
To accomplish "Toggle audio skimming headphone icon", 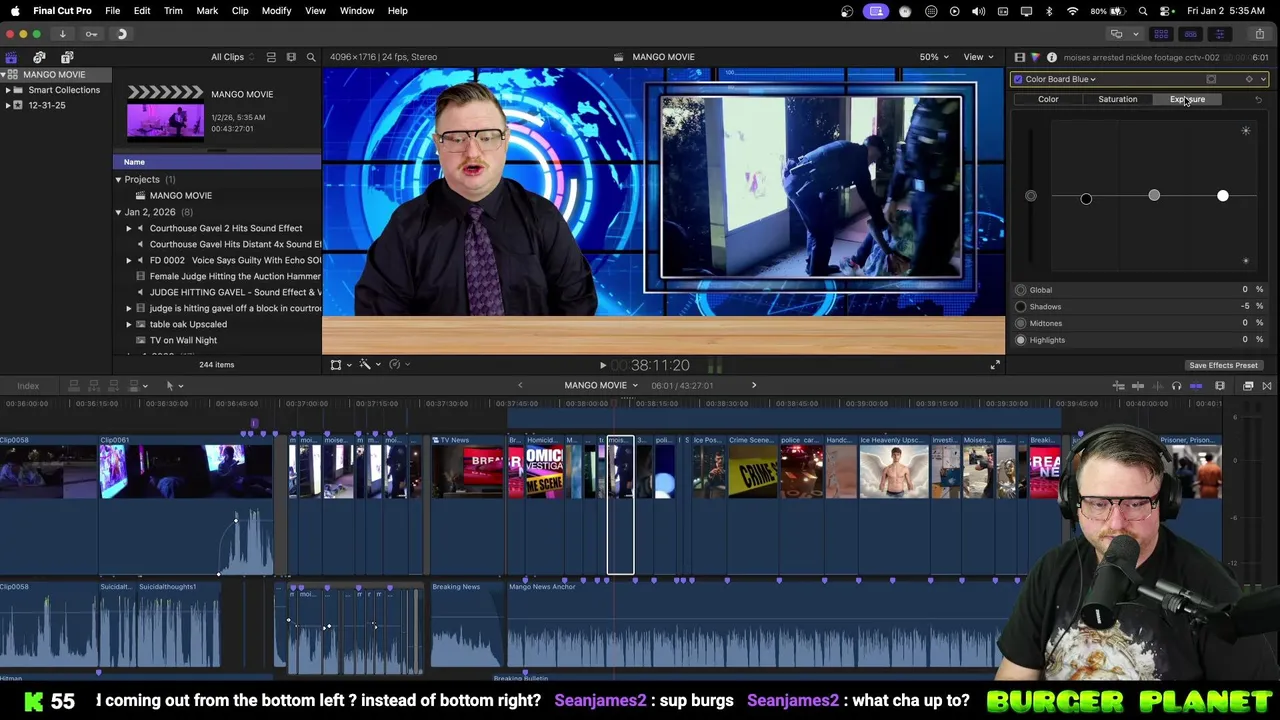I will point(1176,386).
